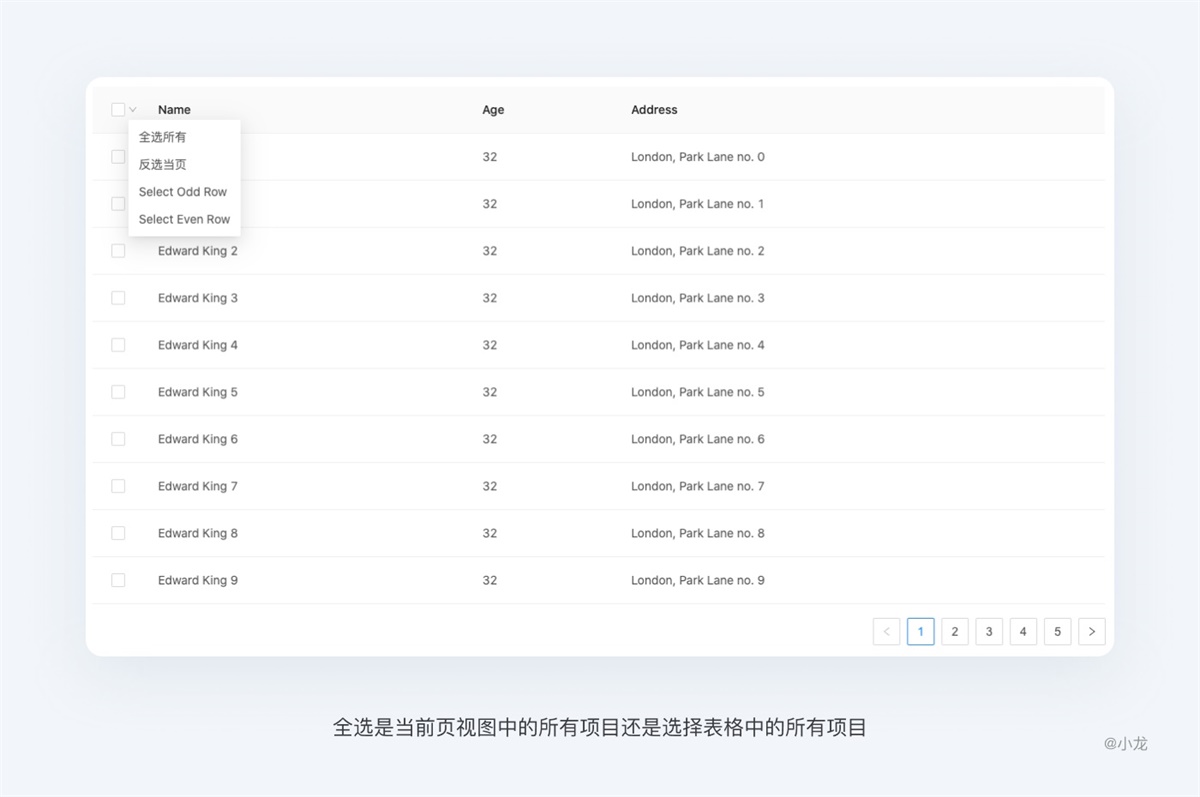Click address London, Park Lane no. 4
This screenshot has height=797, width=1200.
coord(698,345)
